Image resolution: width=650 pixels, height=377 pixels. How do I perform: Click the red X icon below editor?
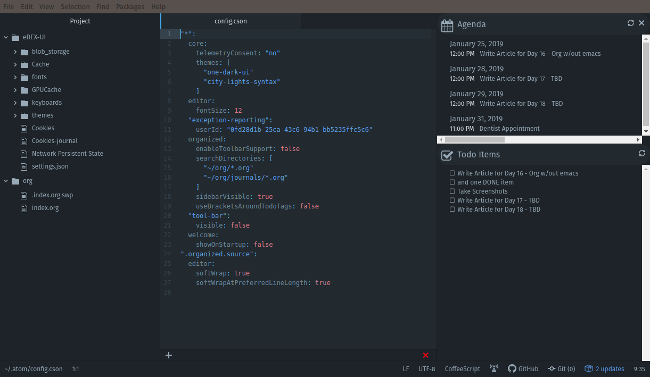pyautogui.click(x=425, y=355)
